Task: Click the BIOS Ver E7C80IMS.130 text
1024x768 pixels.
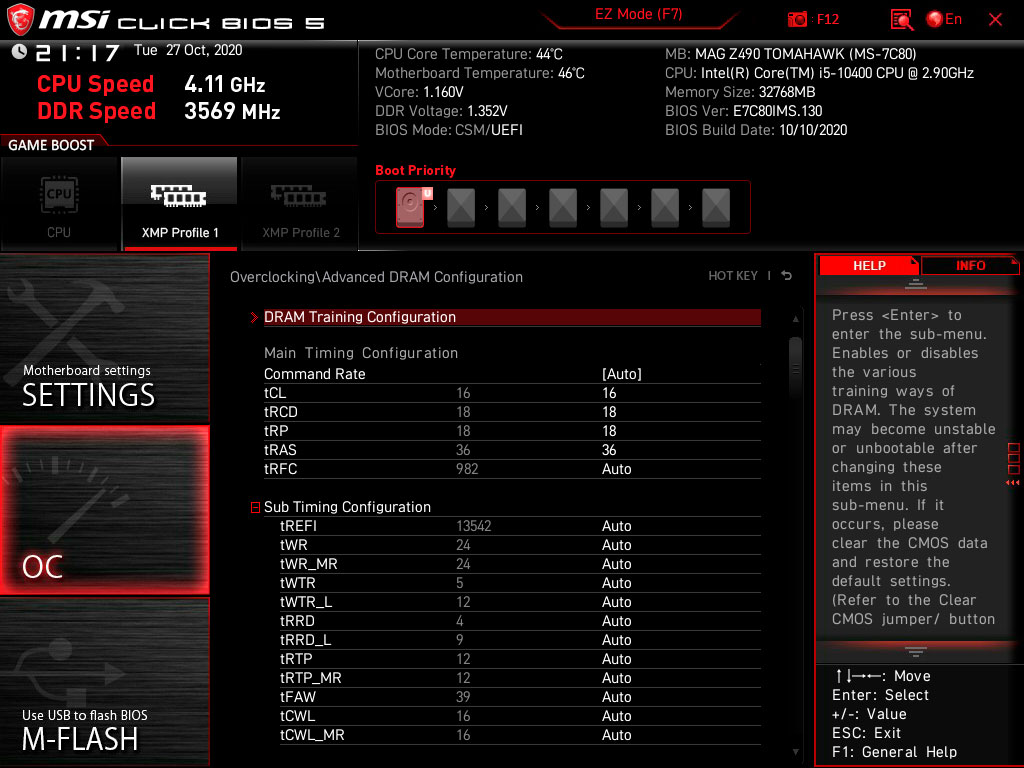Action: pos(743,111)
